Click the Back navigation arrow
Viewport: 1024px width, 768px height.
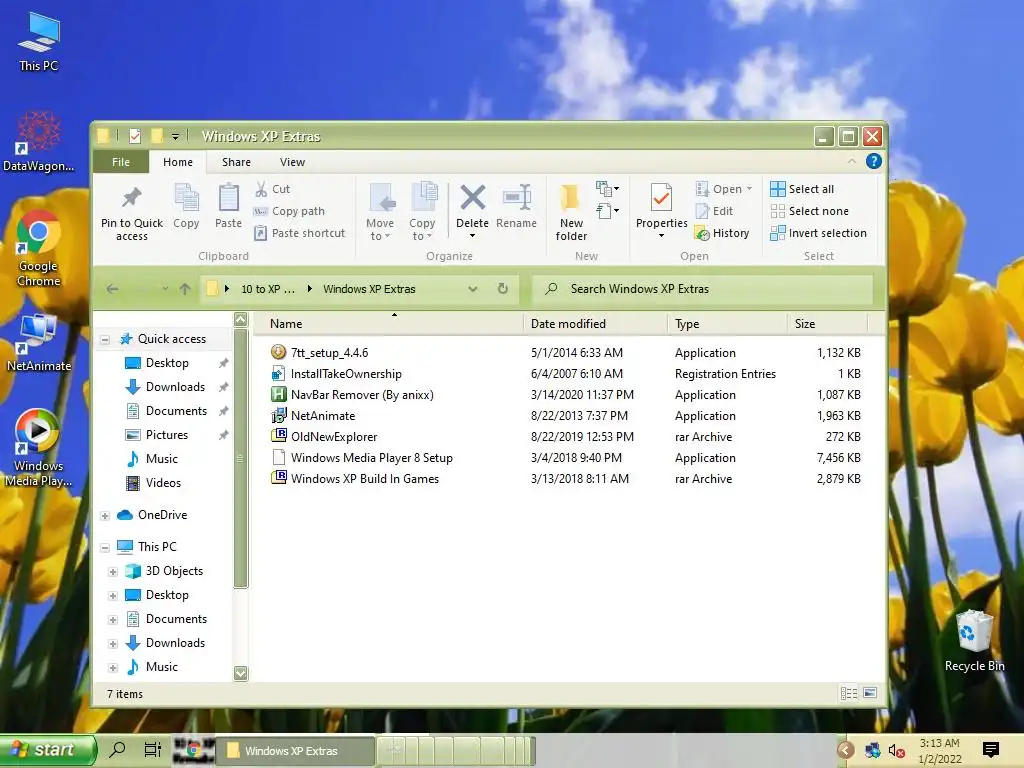tap(112, 289)
